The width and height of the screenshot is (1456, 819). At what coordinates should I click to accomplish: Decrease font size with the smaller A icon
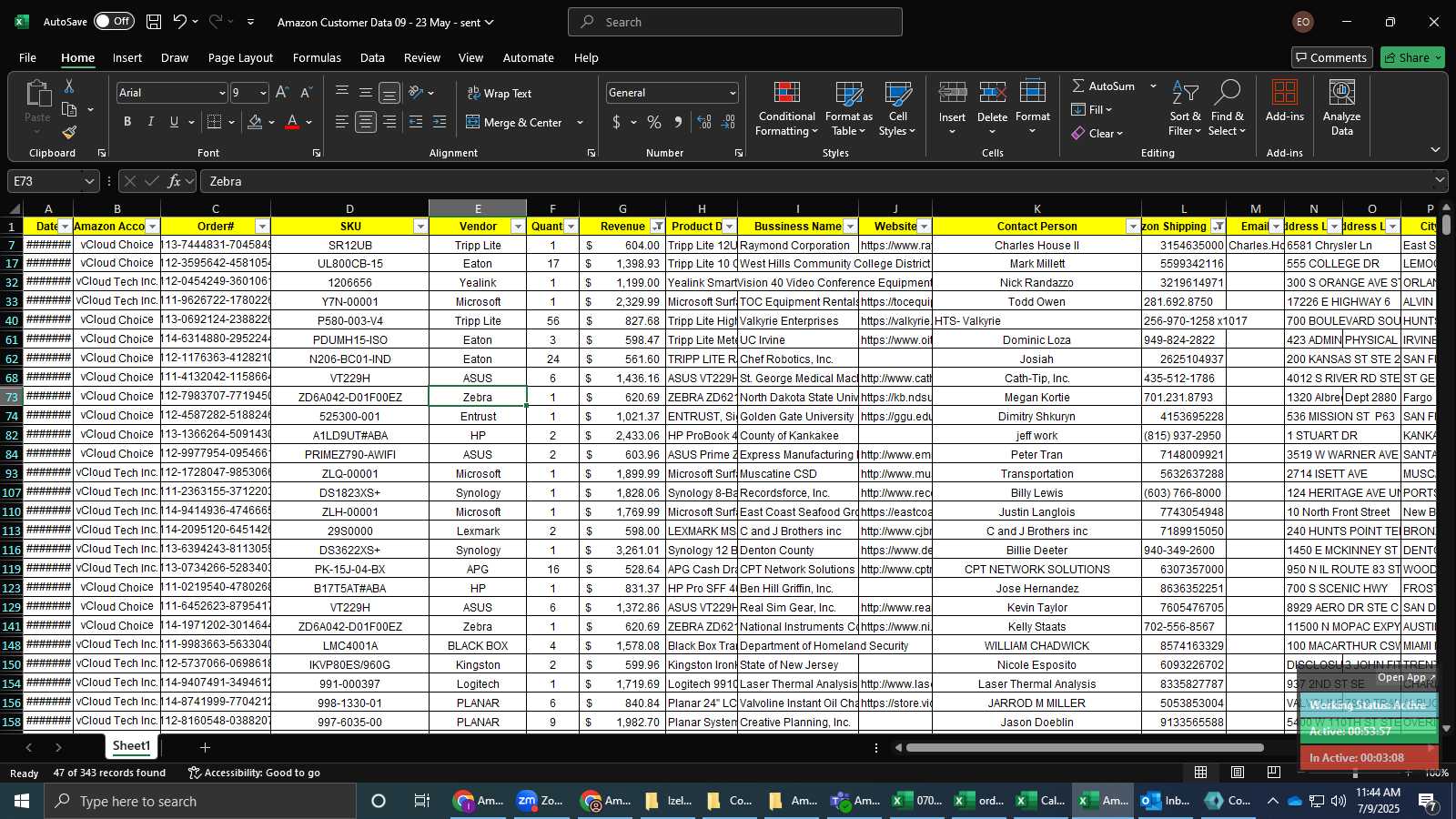point(306,93)
